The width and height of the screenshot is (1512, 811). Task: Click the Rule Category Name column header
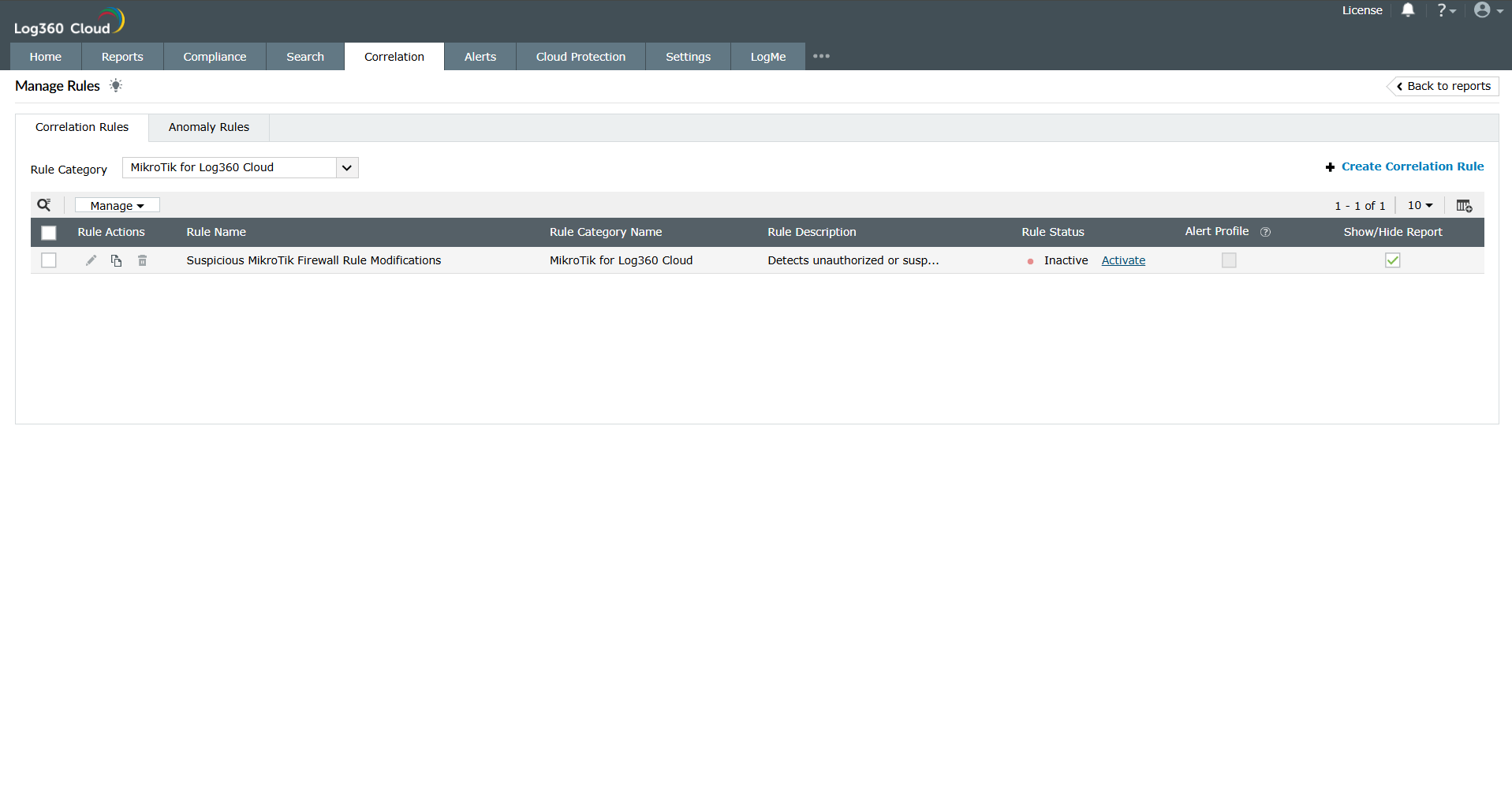(x=606, y=232)
